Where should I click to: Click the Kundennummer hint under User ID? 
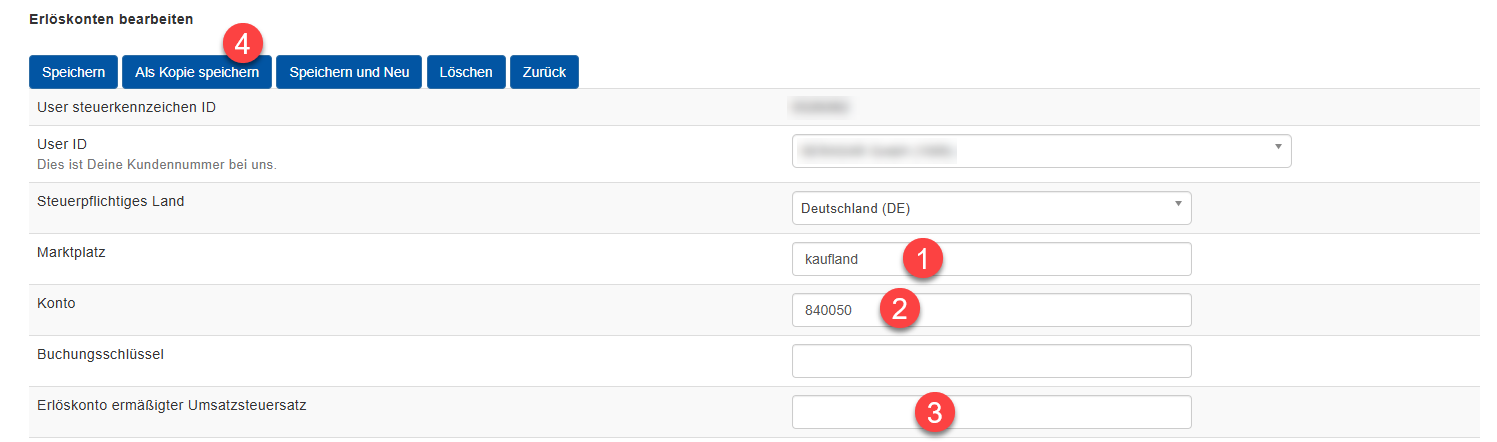click(156, 165)
